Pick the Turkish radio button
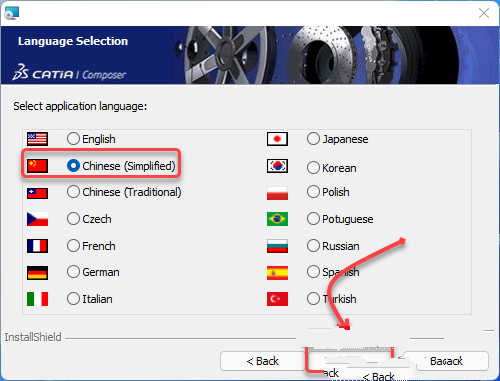The height and width of the screenshot is (381, 500). pyautogui.click(x=313, y=299)
